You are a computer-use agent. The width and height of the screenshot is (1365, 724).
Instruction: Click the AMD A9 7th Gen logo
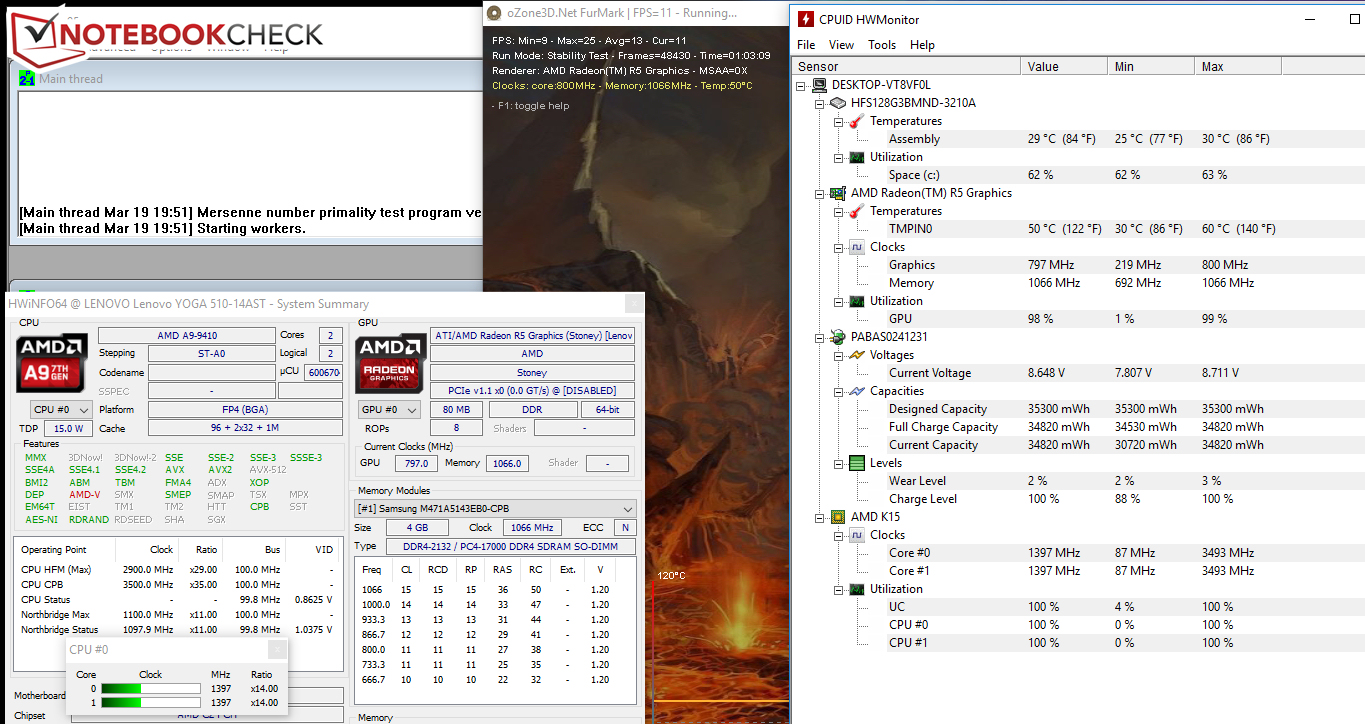[x=51, y=362]
